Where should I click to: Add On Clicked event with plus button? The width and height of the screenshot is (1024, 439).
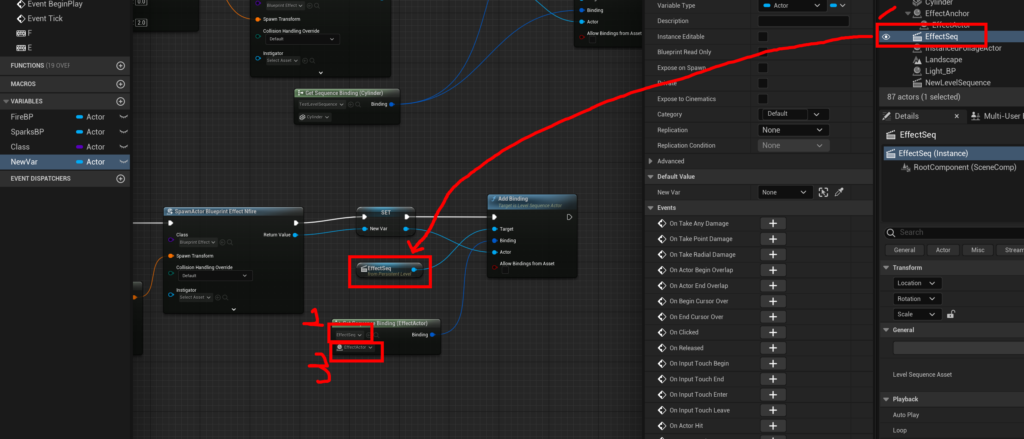[772, 329]
